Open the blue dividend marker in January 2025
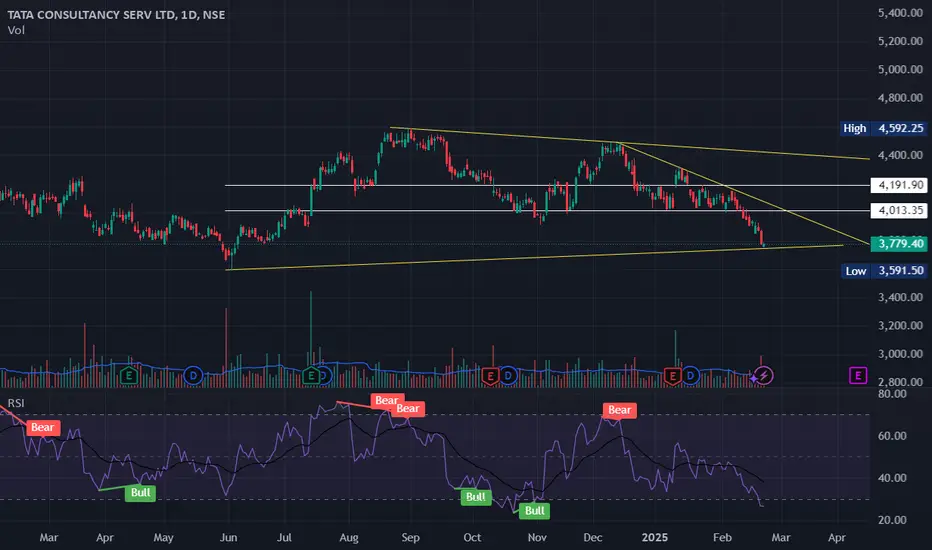This screenshot has width=932, height=550. point(690,376)
